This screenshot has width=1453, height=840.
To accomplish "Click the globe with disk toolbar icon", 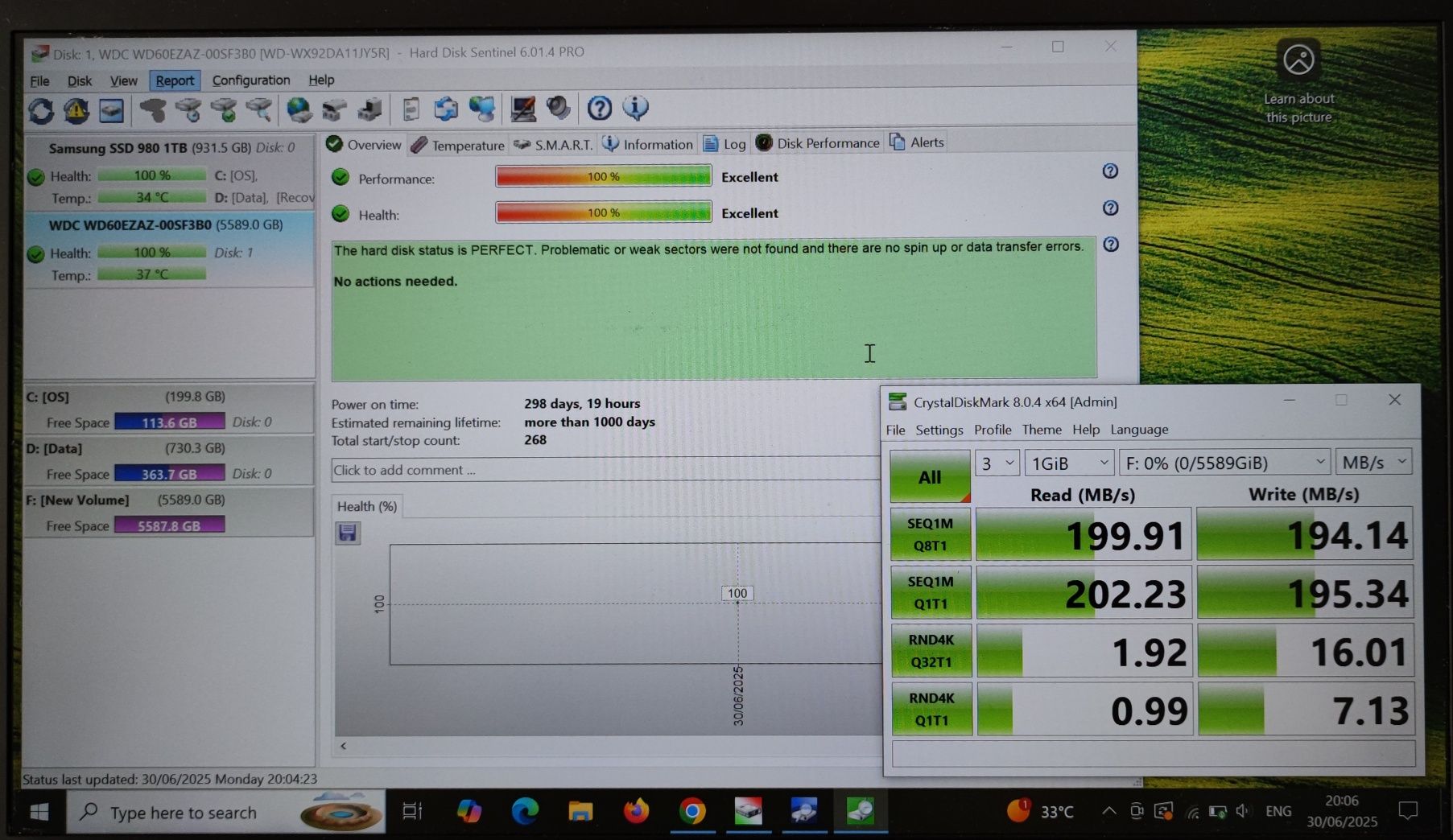I will [x=299, y=109].
